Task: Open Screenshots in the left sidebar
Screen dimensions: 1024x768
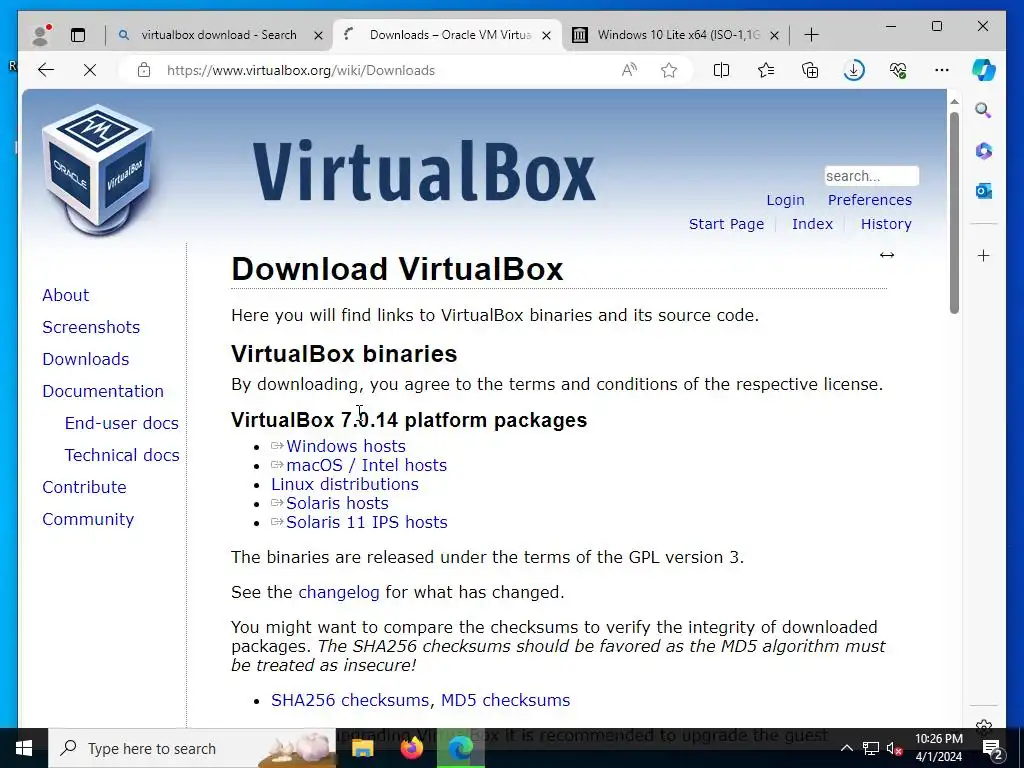Action: click(91, 327)
